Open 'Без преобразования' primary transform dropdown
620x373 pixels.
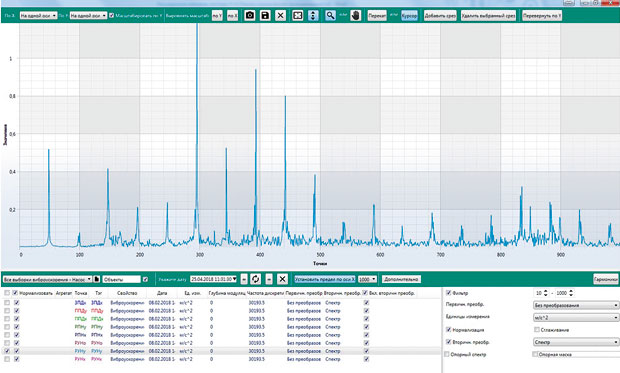pos(576,305)
